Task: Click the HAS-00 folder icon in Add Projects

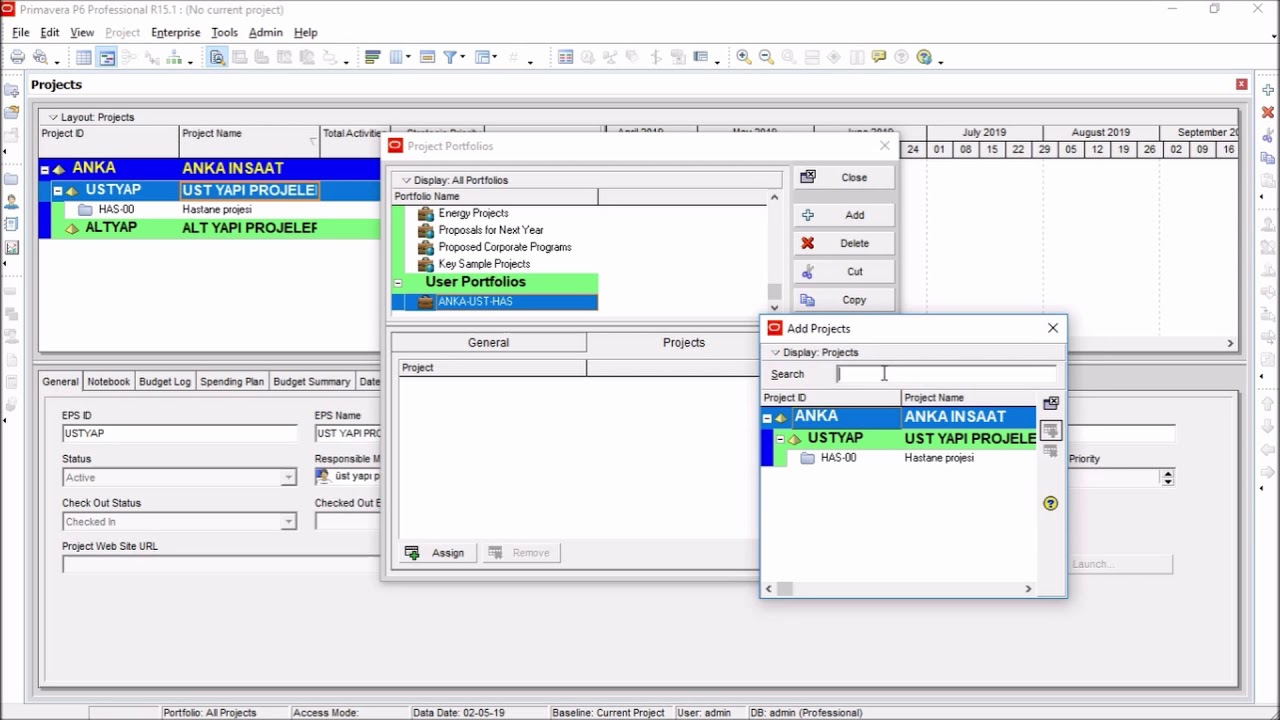Action: click(x=808, y=458)
